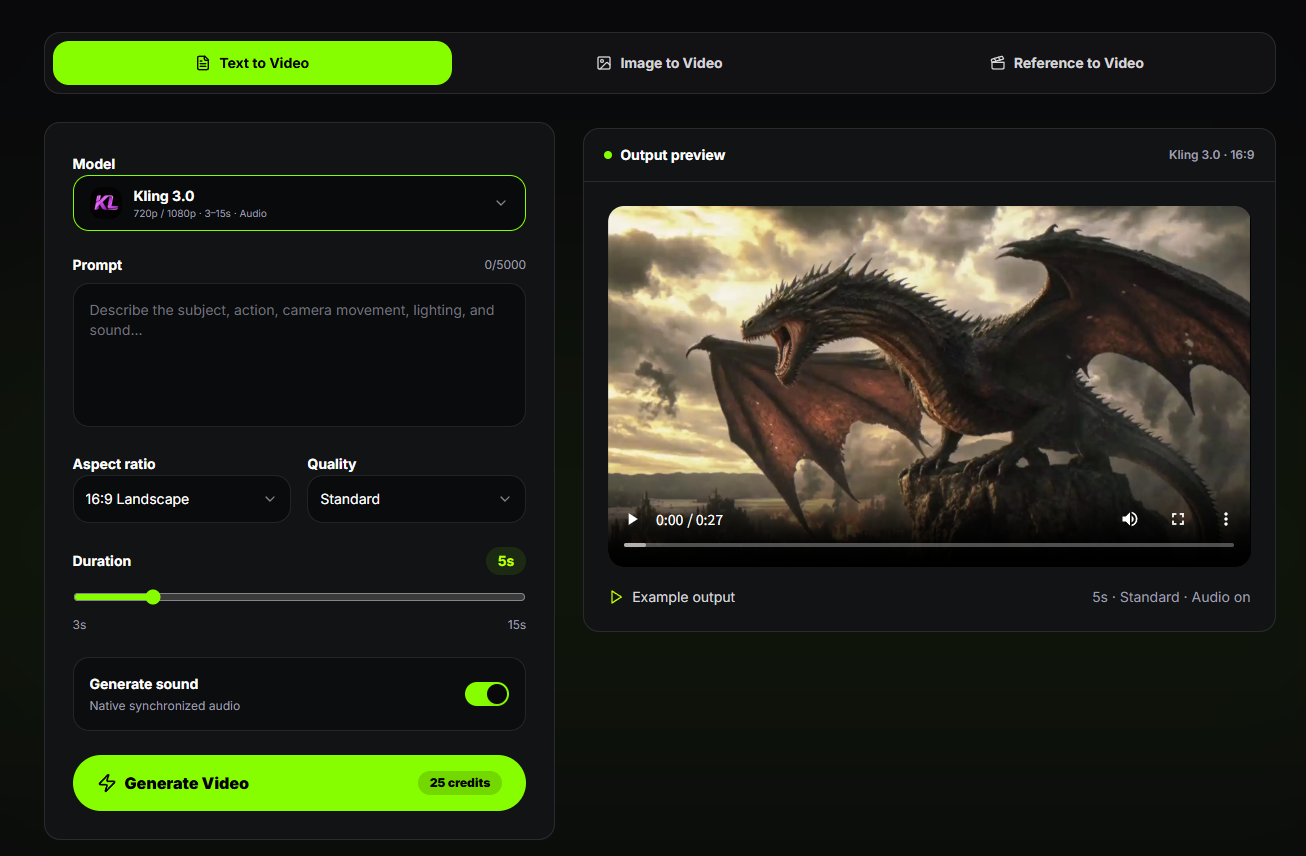Click the 25 credits badge
The width and height of the screenshot is (1306, 856).
coord(460,783)
